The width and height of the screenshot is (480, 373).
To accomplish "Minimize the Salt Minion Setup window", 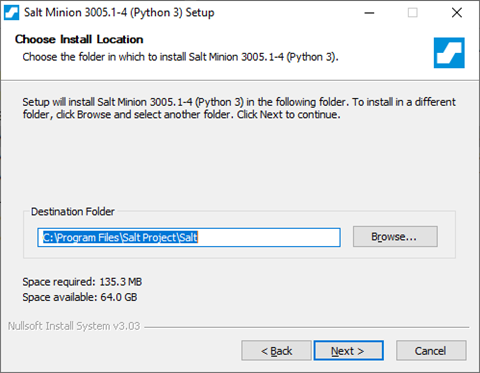I will (369, 13).
